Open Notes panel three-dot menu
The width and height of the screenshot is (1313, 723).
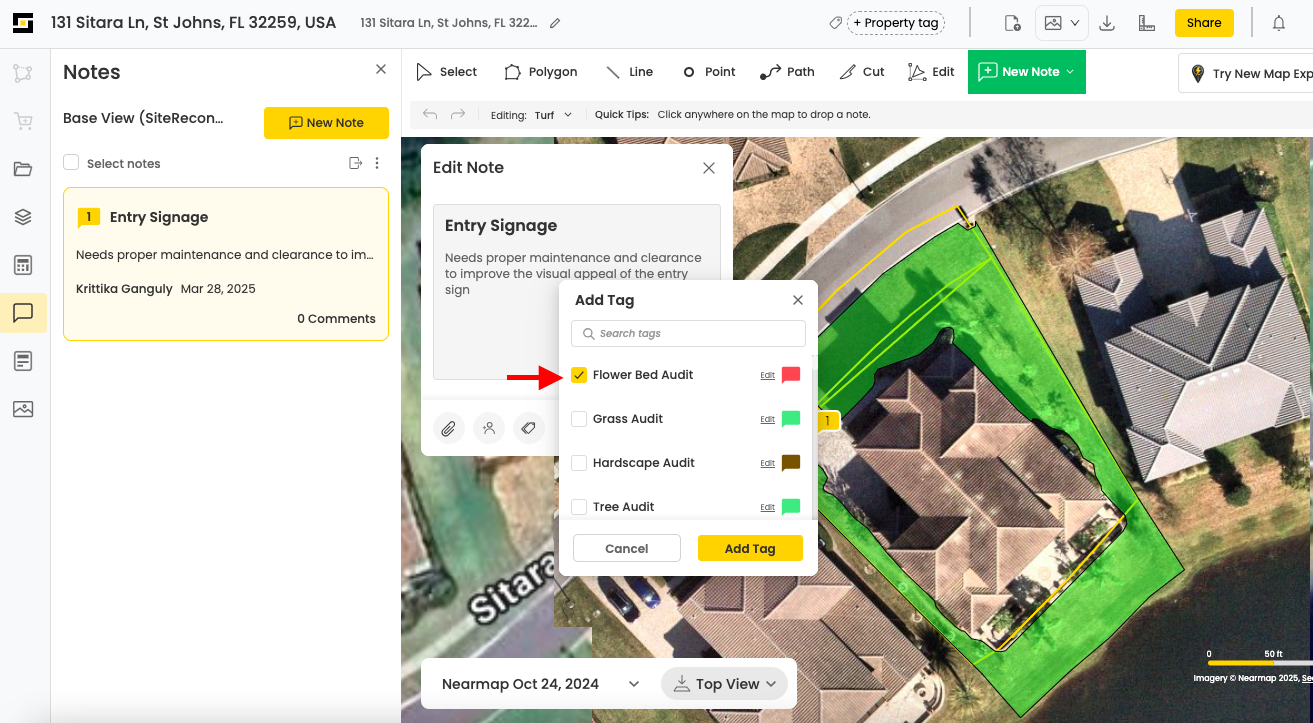coord(377,163)
